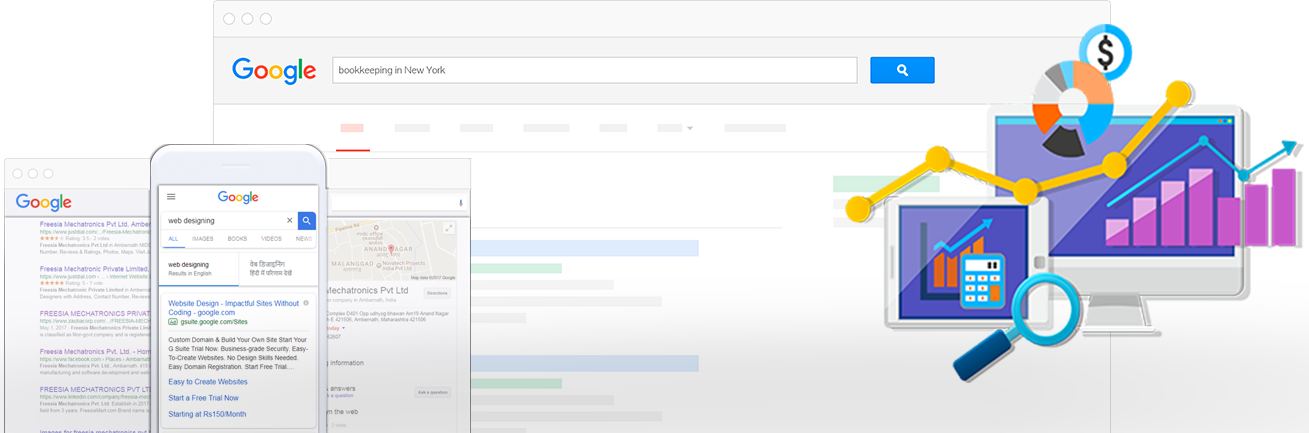Click the ad info icon beside Website Design title
This screenshot has width=1309, height=433.
(306, 302)
